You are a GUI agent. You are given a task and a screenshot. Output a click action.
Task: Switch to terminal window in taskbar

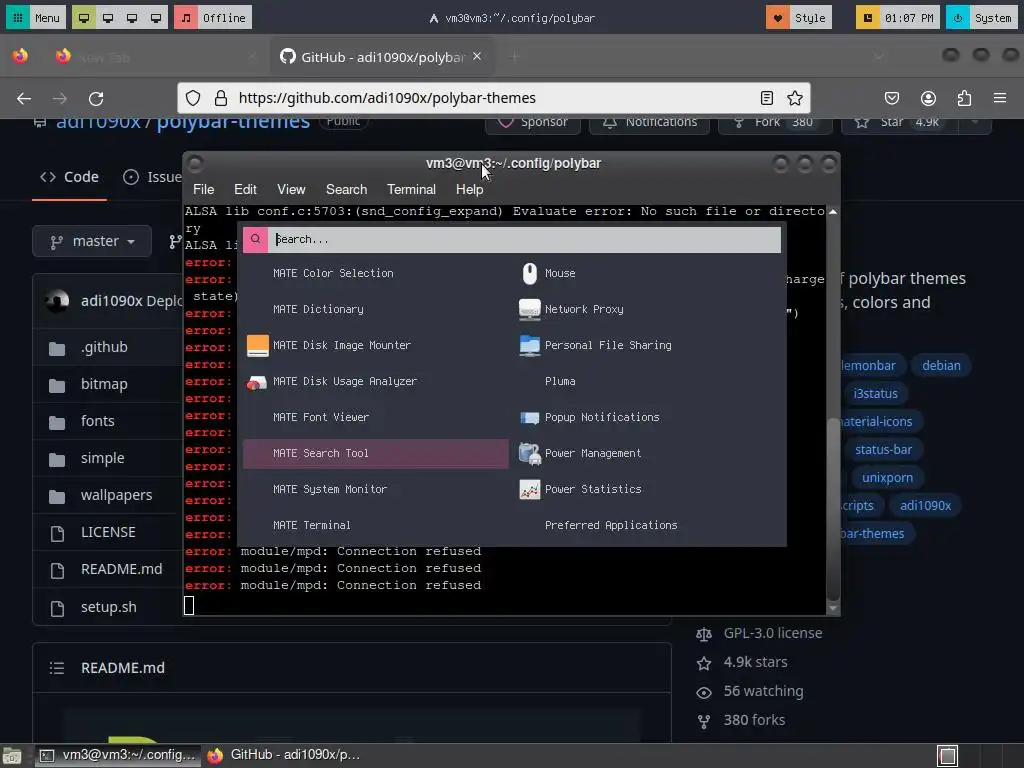tap(117, 755)
